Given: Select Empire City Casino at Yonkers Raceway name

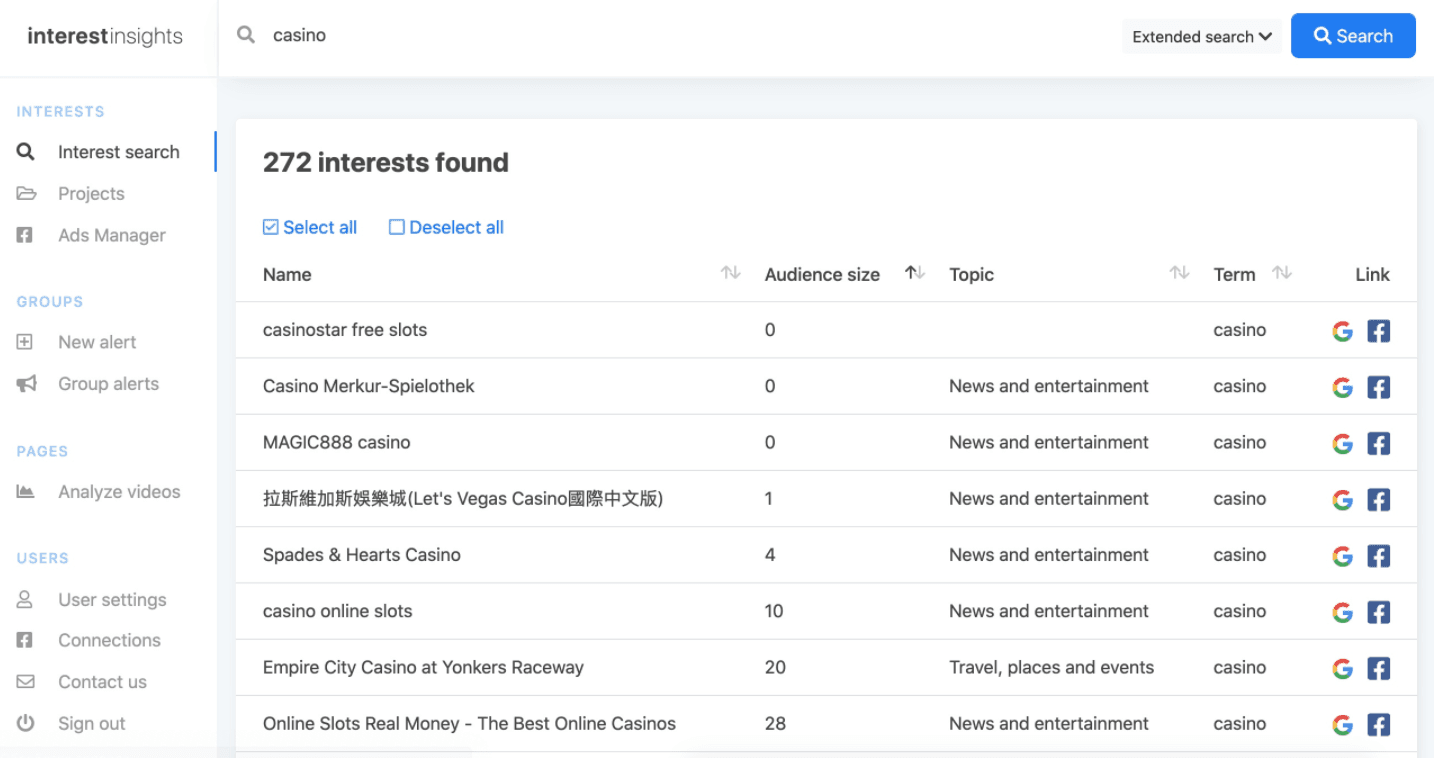Looking at the screenshot, I should coord(423,667).
